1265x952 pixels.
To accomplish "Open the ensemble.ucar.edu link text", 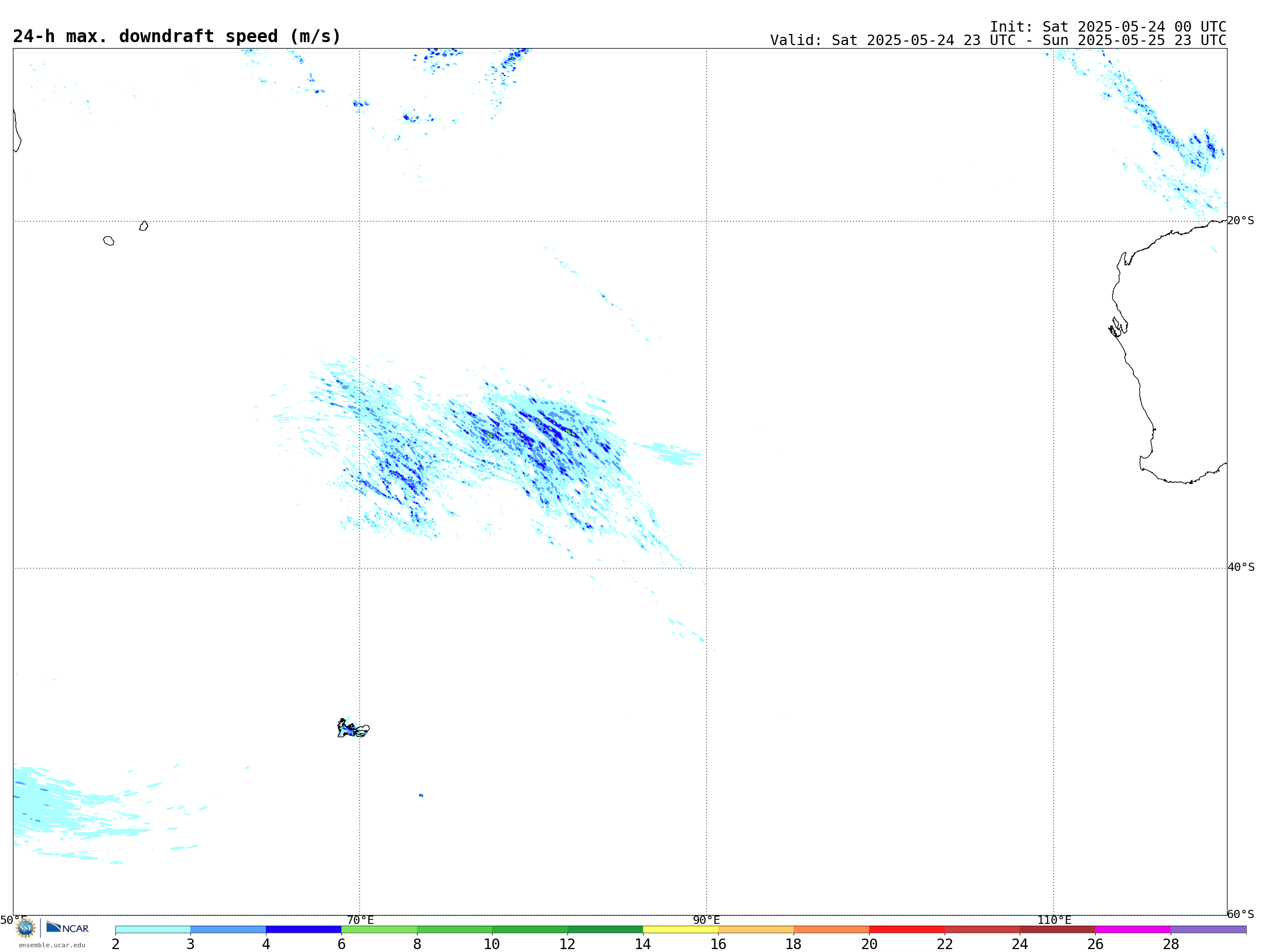I will tap(52, 945).
